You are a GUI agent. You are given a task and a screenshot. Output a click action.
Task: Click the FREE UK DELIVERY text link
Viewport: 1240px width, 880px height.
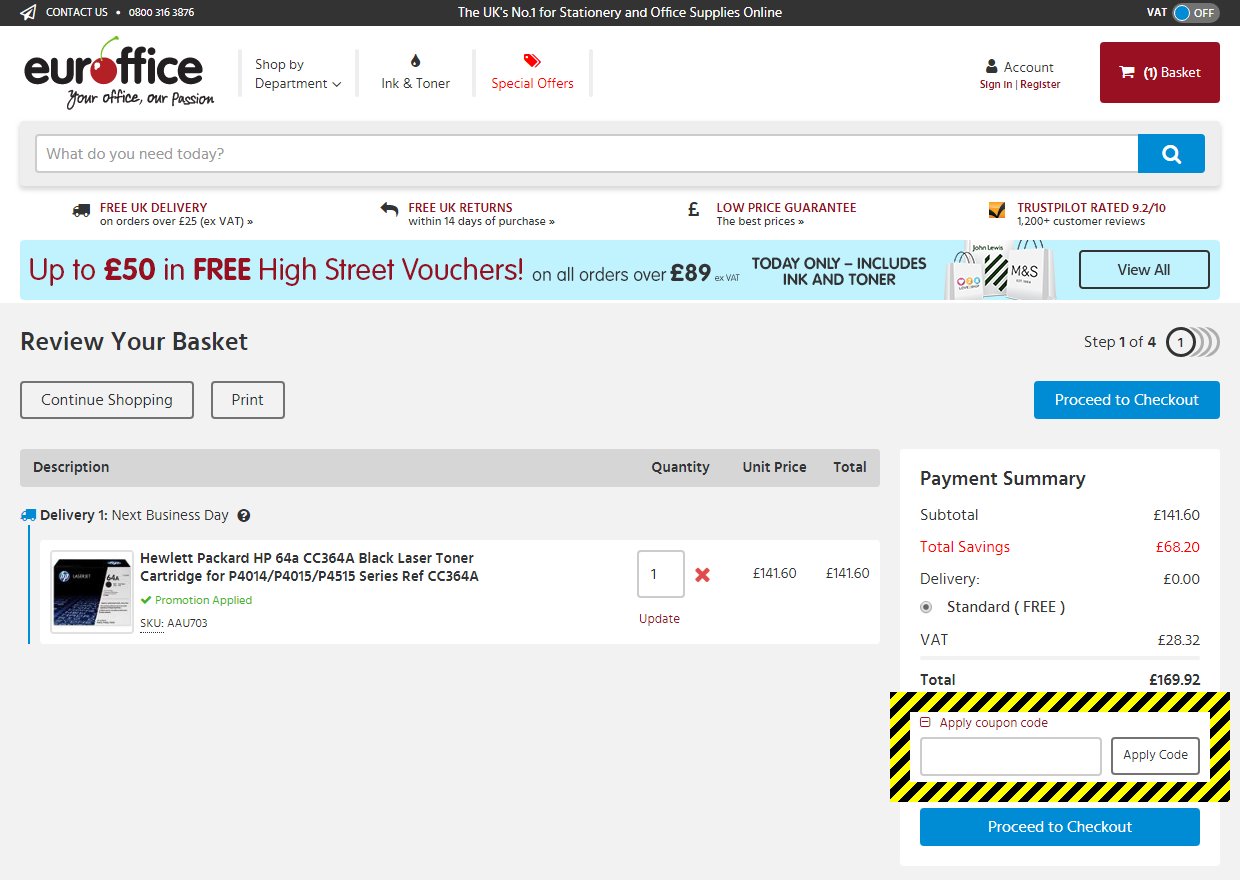click(x=154, y=208)
